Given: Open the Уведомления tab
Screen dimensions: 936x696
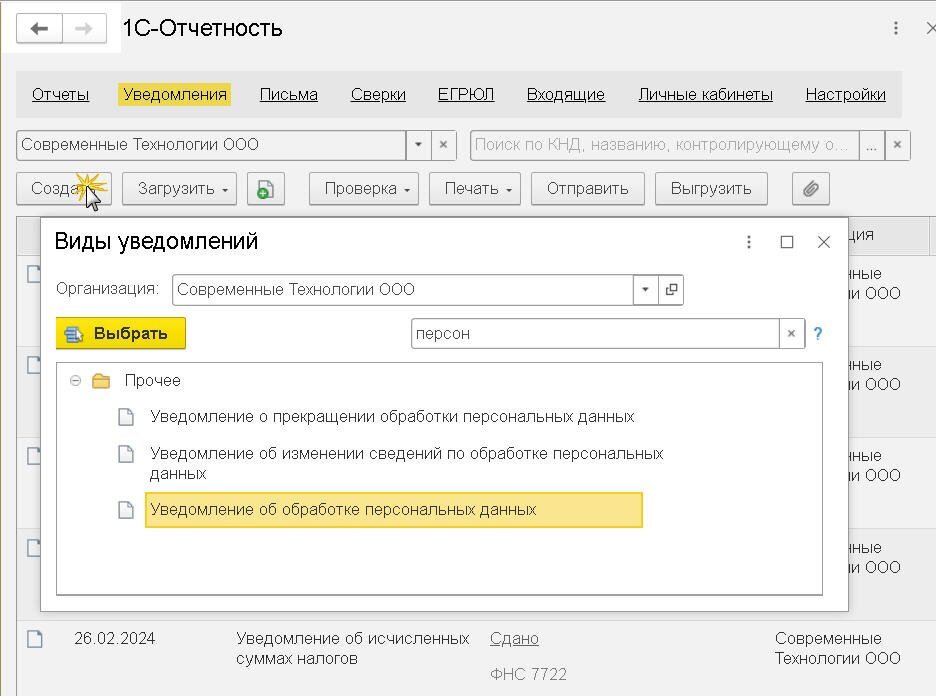Looking at the screenshot, I should (x=175, y=94).
